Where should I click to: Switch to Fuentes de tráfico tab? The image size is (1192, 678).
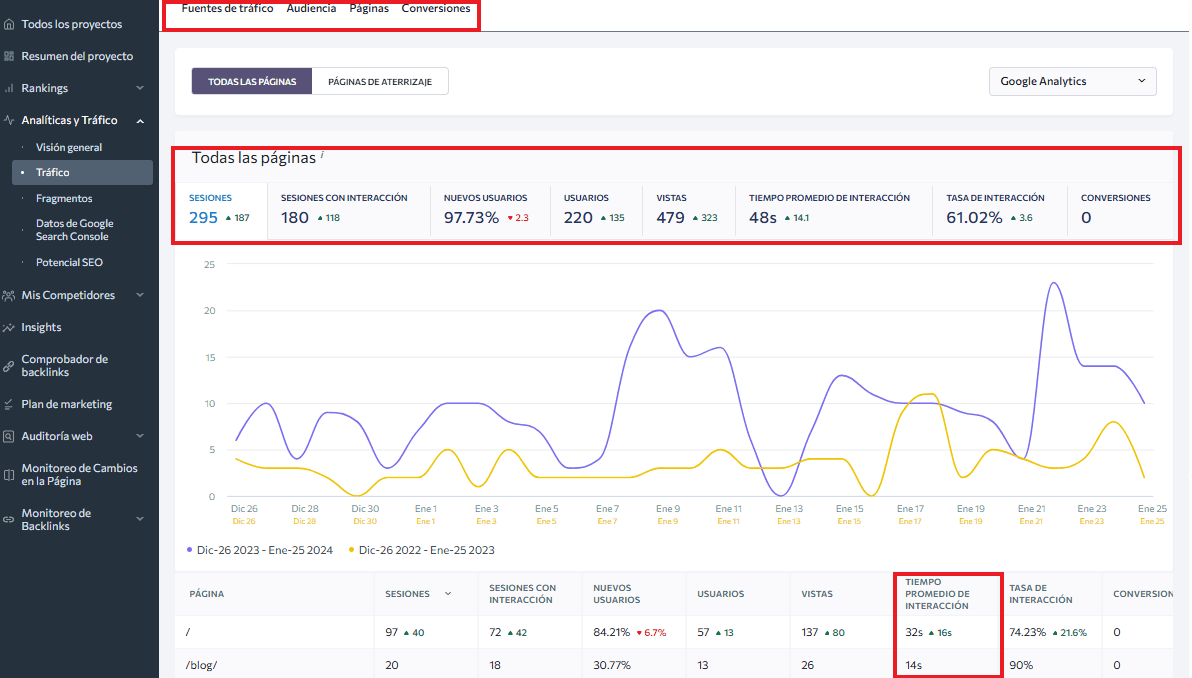[227, 8]
